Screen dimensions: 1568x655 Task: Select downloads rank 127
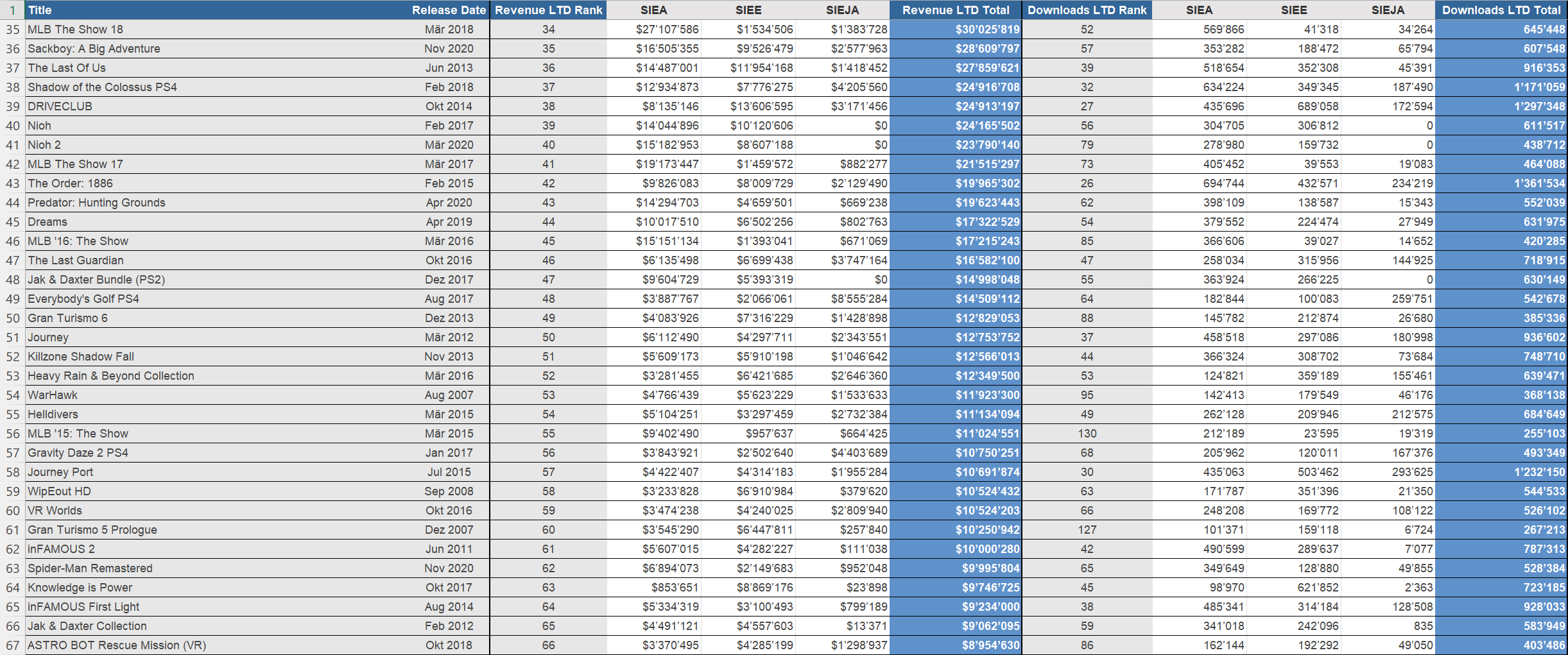pyautogui.click(x=1087, y=530)
